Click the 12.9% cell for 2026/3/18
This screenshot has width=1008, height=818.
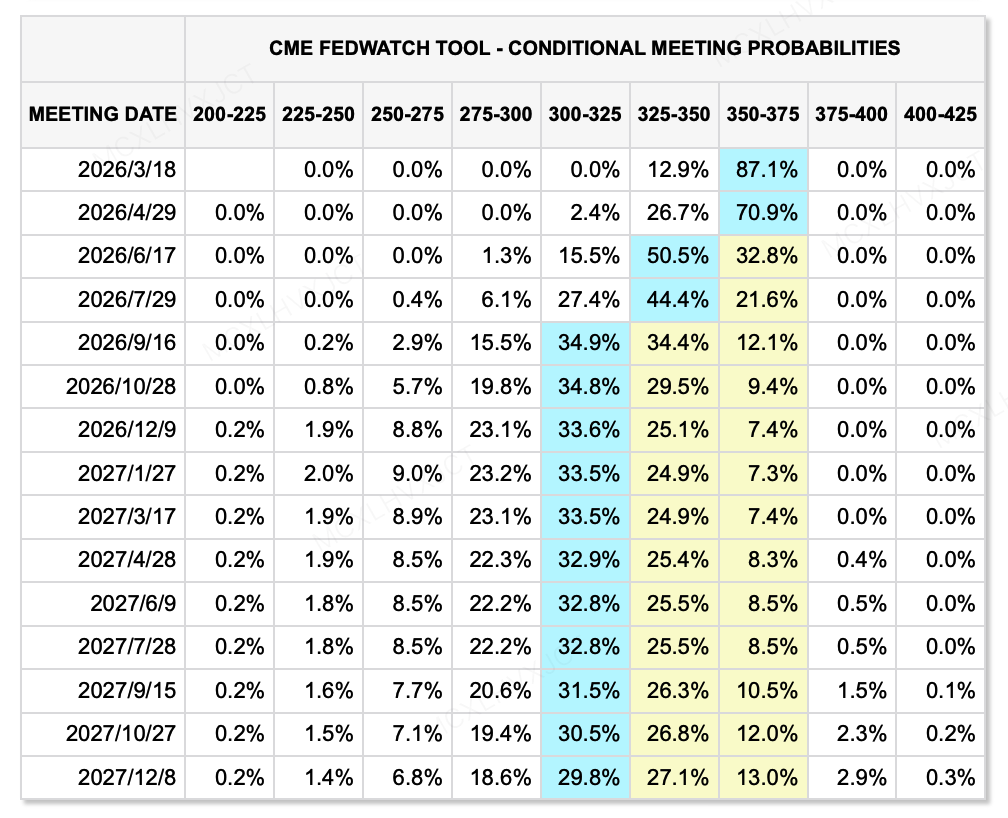[674, 170]
